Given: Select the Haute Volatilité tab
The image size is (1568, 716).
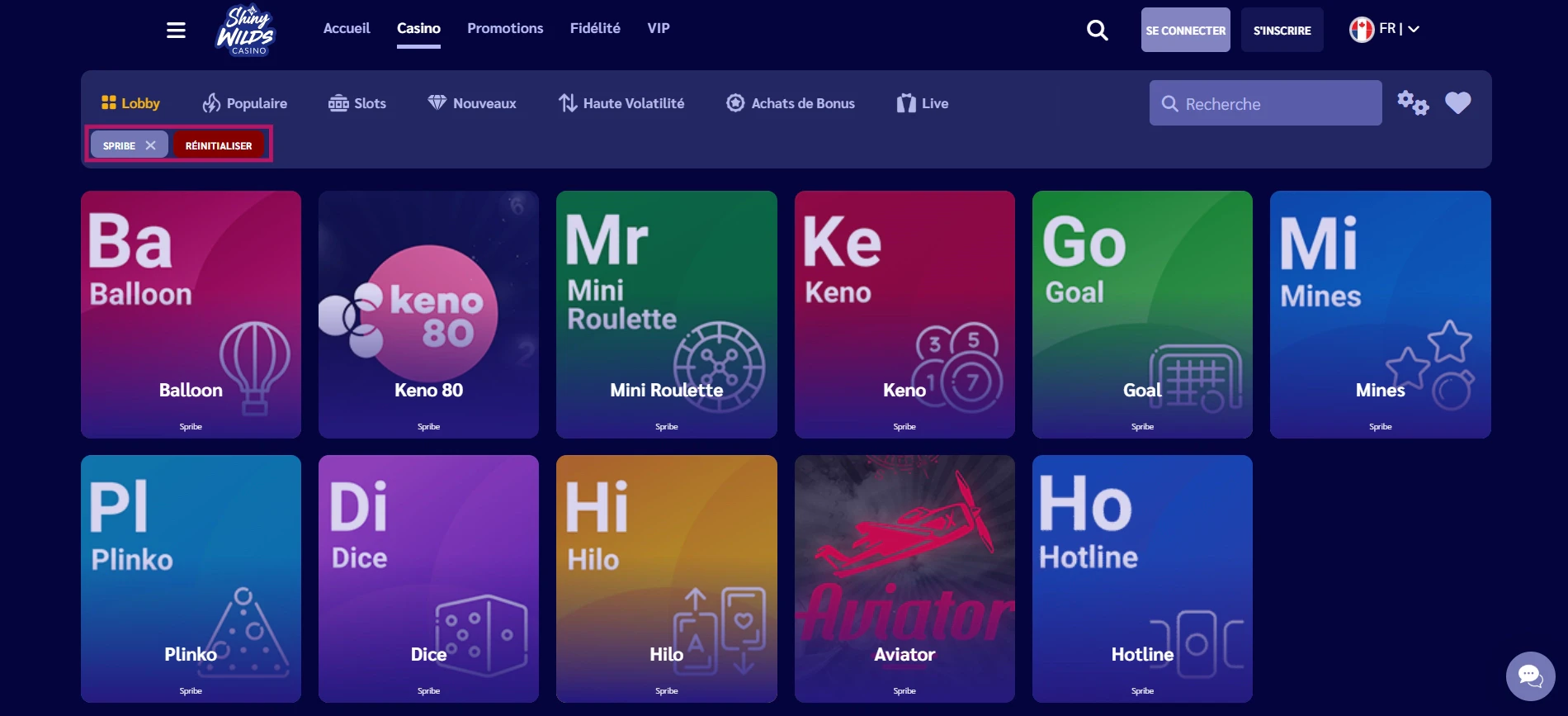Looking at the screenshot, I should (621, 103).
